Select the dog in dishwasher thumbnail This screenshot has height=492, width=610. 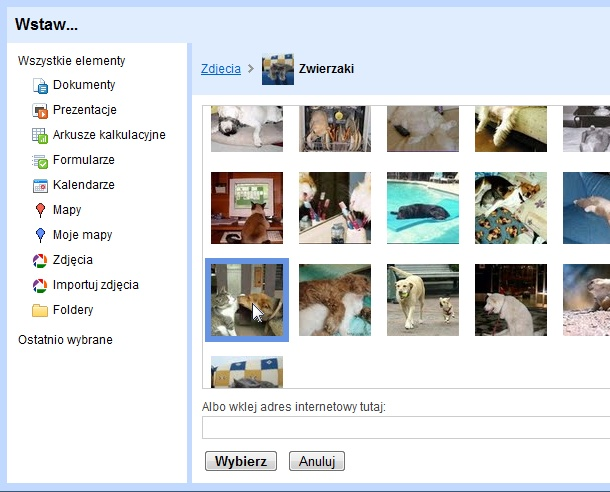point(335,129)
